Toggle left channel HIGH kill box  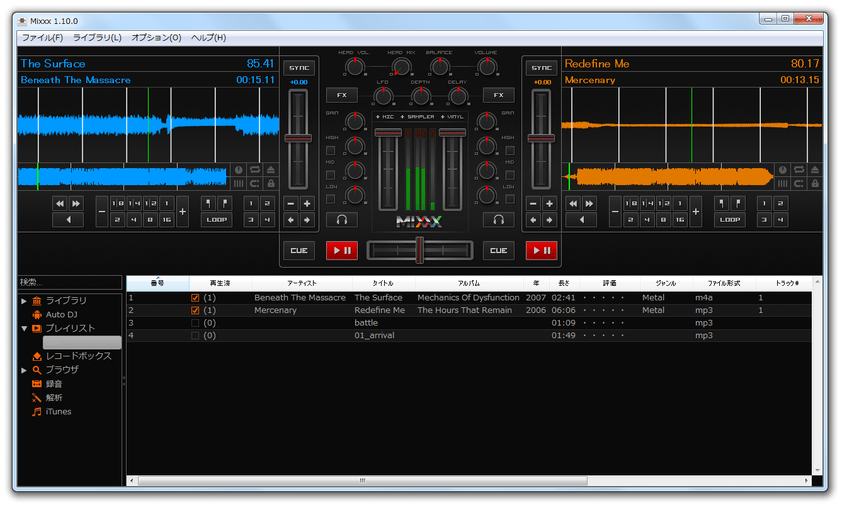point(331,150)
